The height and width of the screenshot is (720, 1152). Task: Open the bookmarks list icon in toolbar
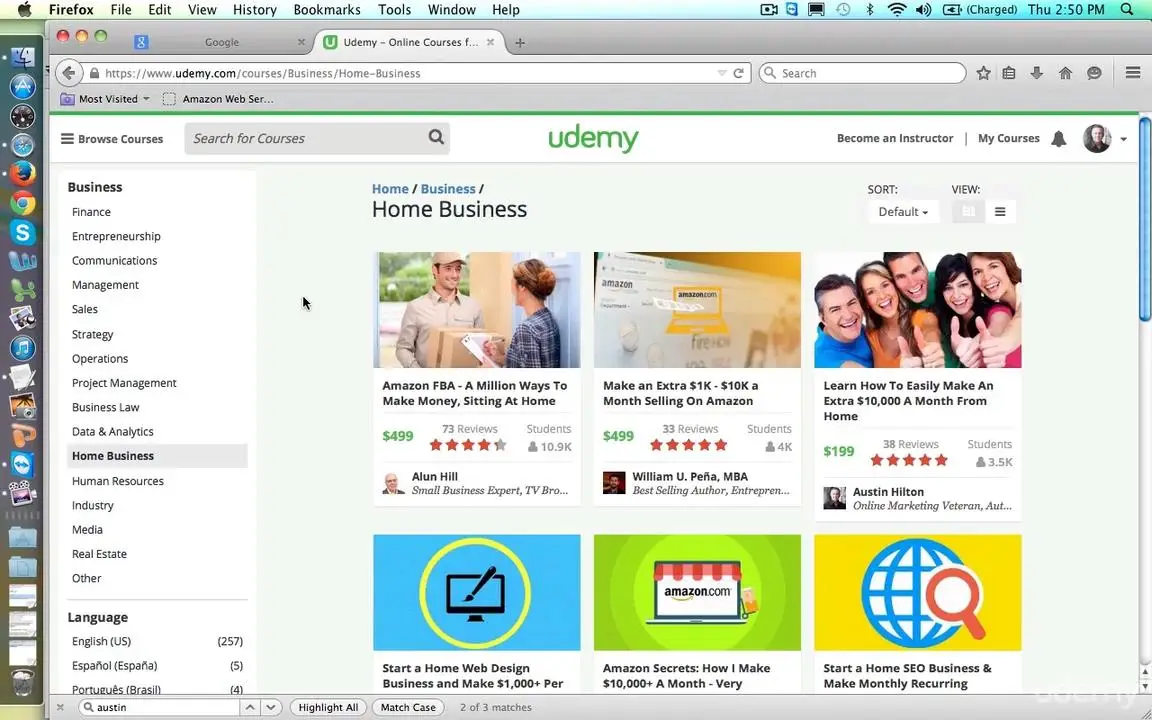click(x=1009, y=73)
